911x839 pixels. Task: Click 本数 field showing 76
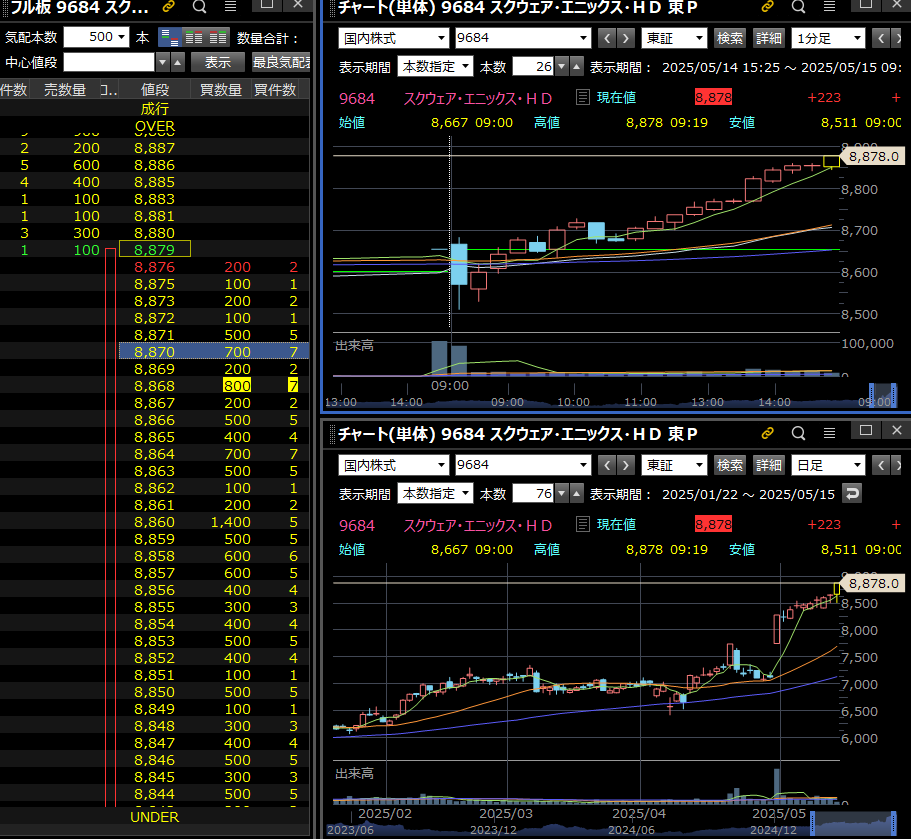tap(533, 494)
